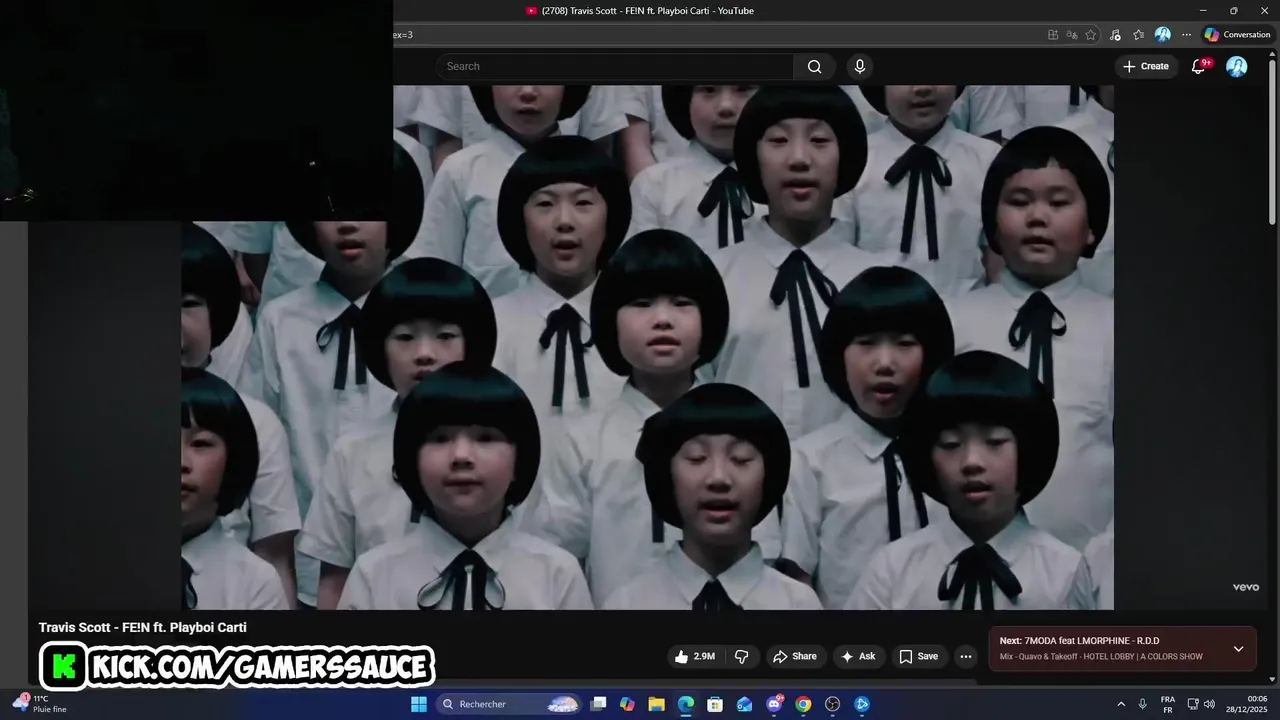Open Google Chrome from the taskbar
Viewport: 1280px width, 720px height.
[x=803, y=704]
